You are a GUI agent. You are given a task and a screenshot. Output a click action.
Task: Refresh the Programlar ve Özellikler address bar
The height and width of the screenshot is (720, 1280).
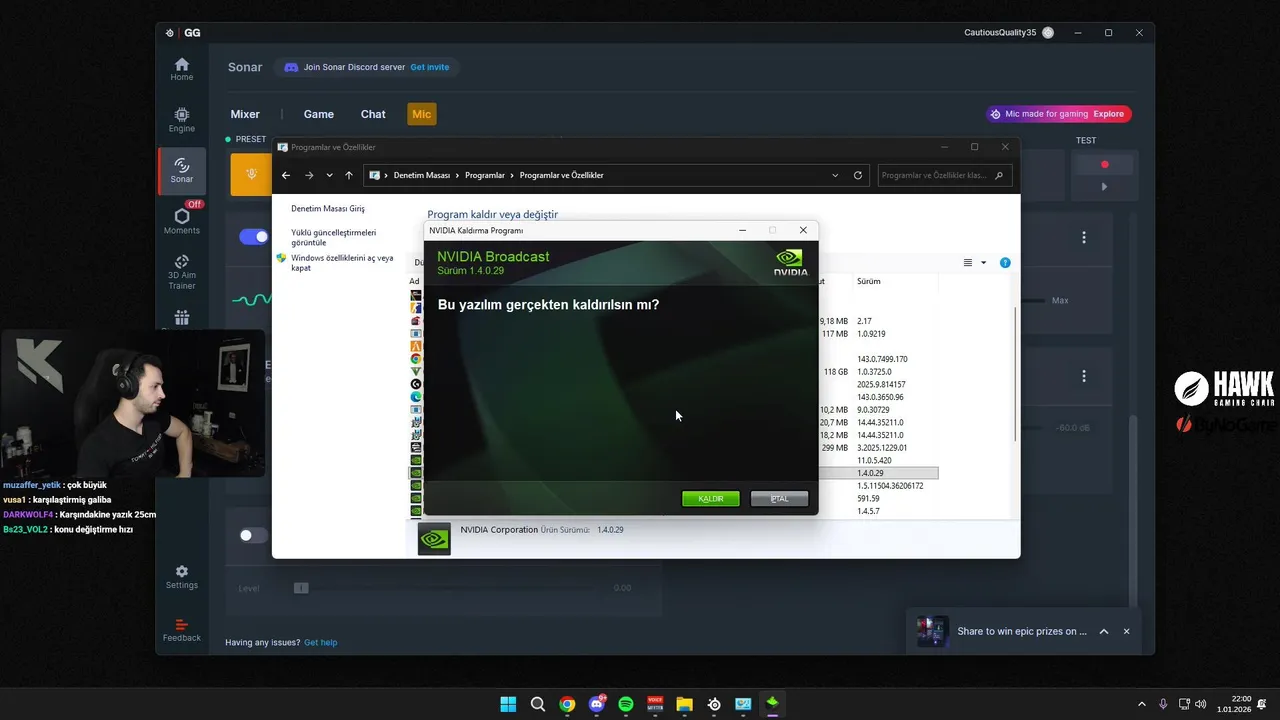pos(858,175)
